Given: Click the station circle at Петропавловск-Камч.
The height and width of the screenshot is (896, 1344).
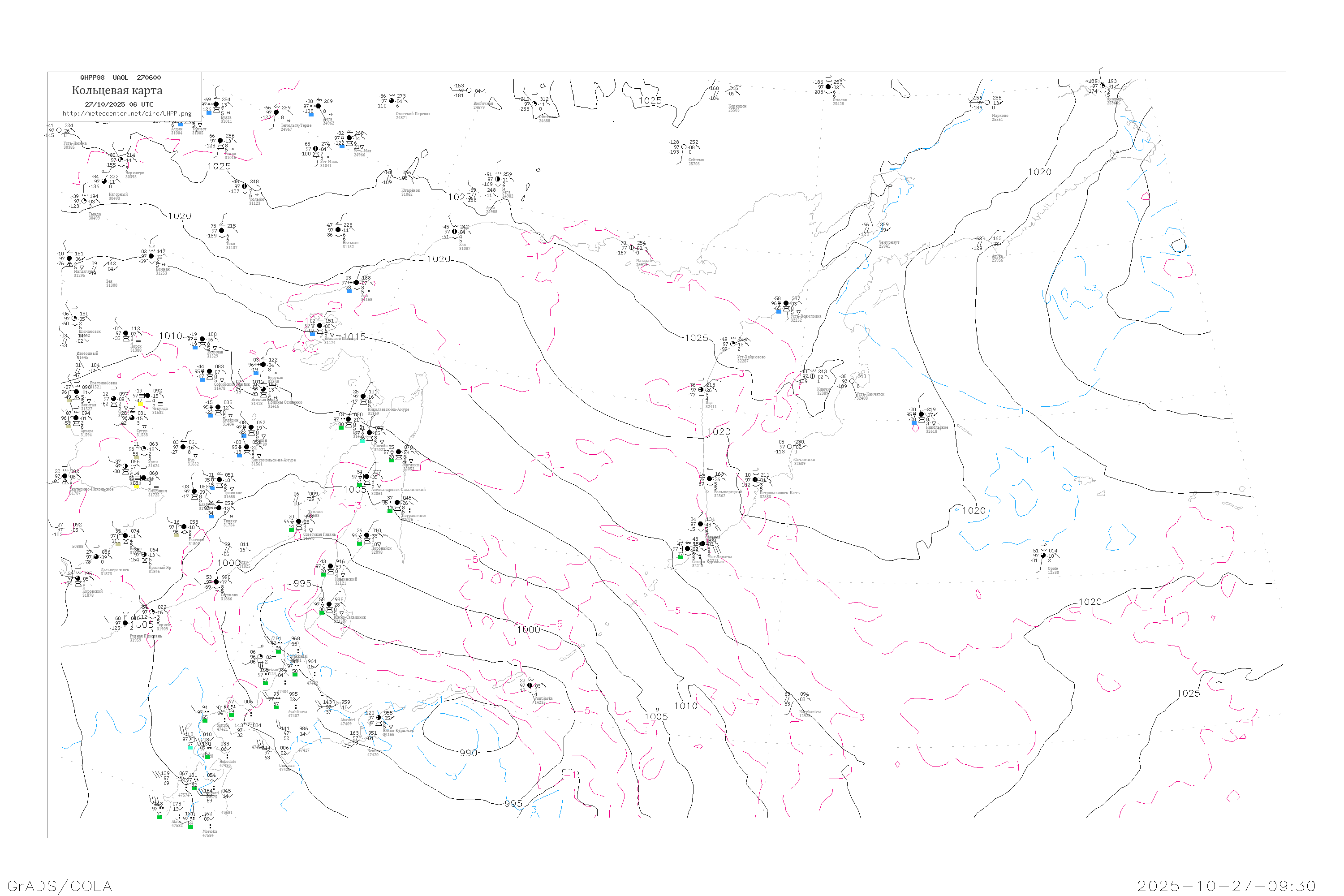Looking at the screenshot, I should [x=755, y=480].
